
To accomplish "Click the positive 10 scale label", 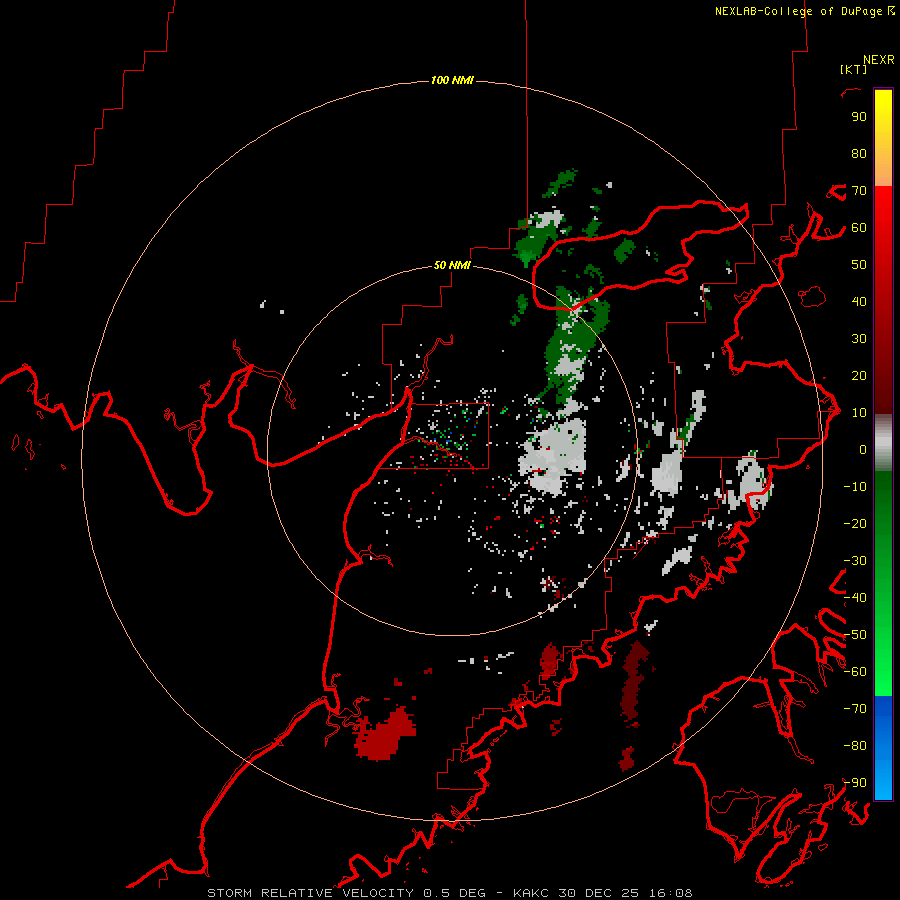I will (859, 413).
